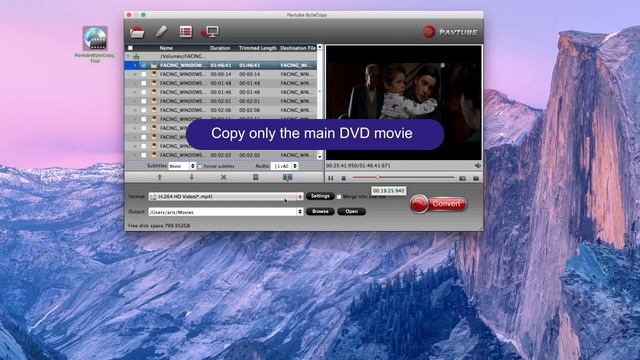Screen dimensions: 640x360
Task: Check the 00:01:46 title checkbox
Action: click(x=144, y=92)
